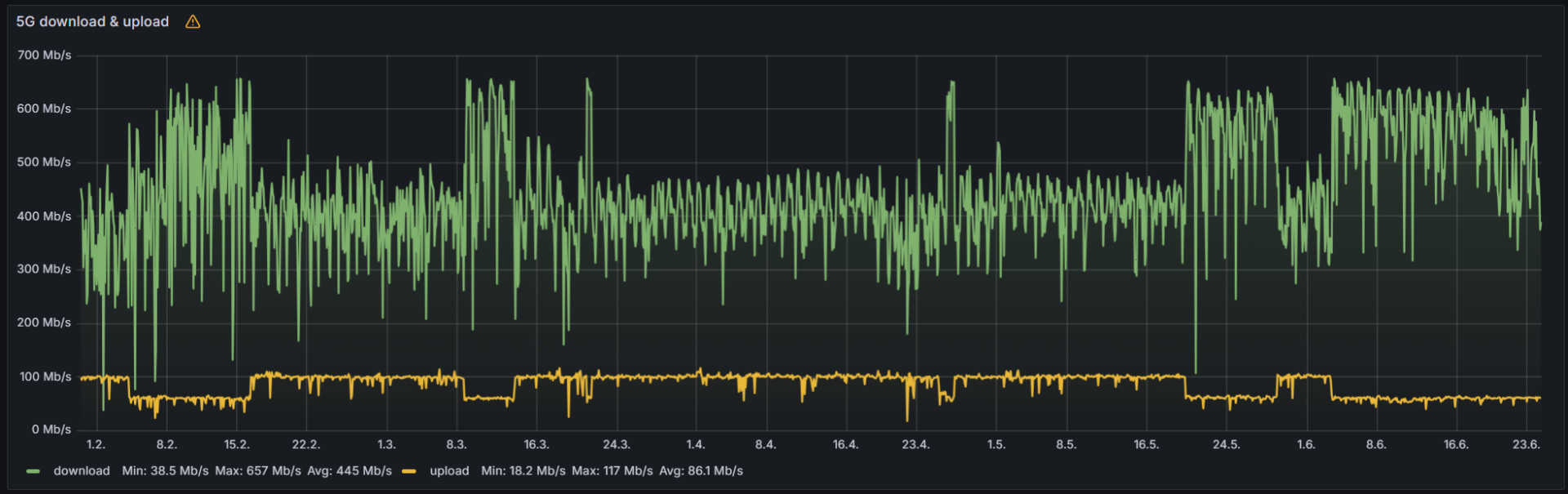
Task: Click the 1.4. date label on x-axis
Action: coord(695,444)
